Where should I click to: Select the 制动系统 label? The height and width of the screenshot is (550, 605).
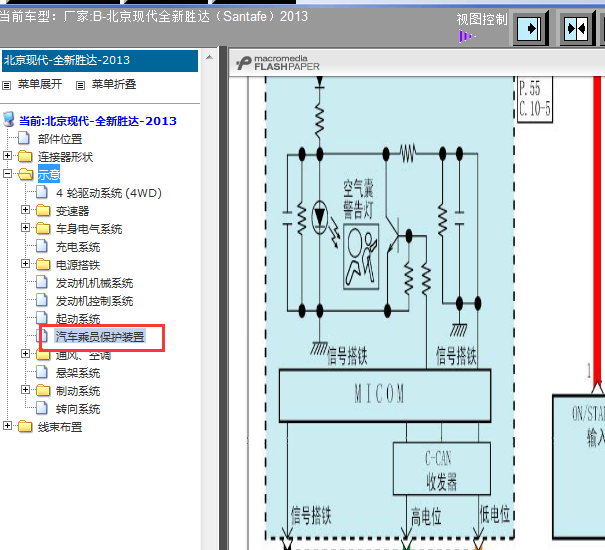pos(78,391)
